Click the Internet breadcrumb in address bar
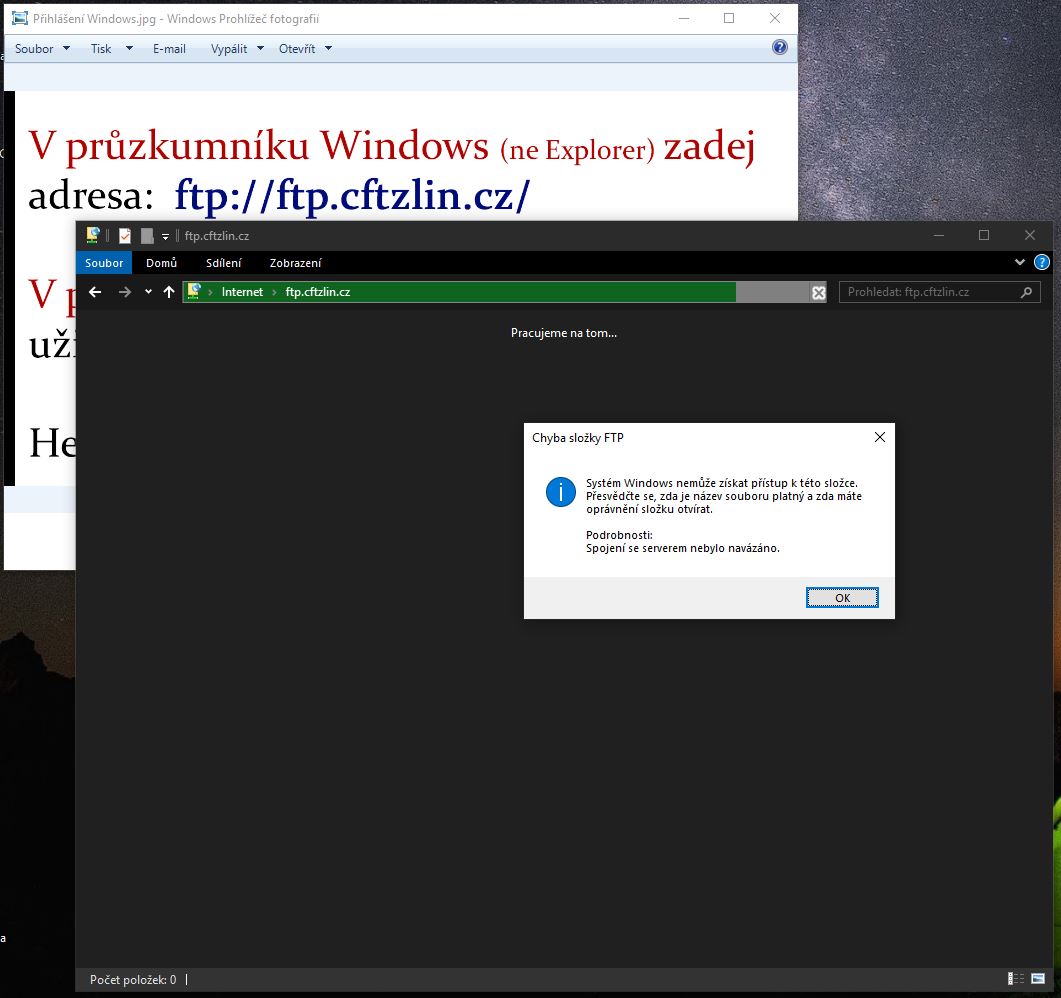1061x998 pixels. [242, 292]
